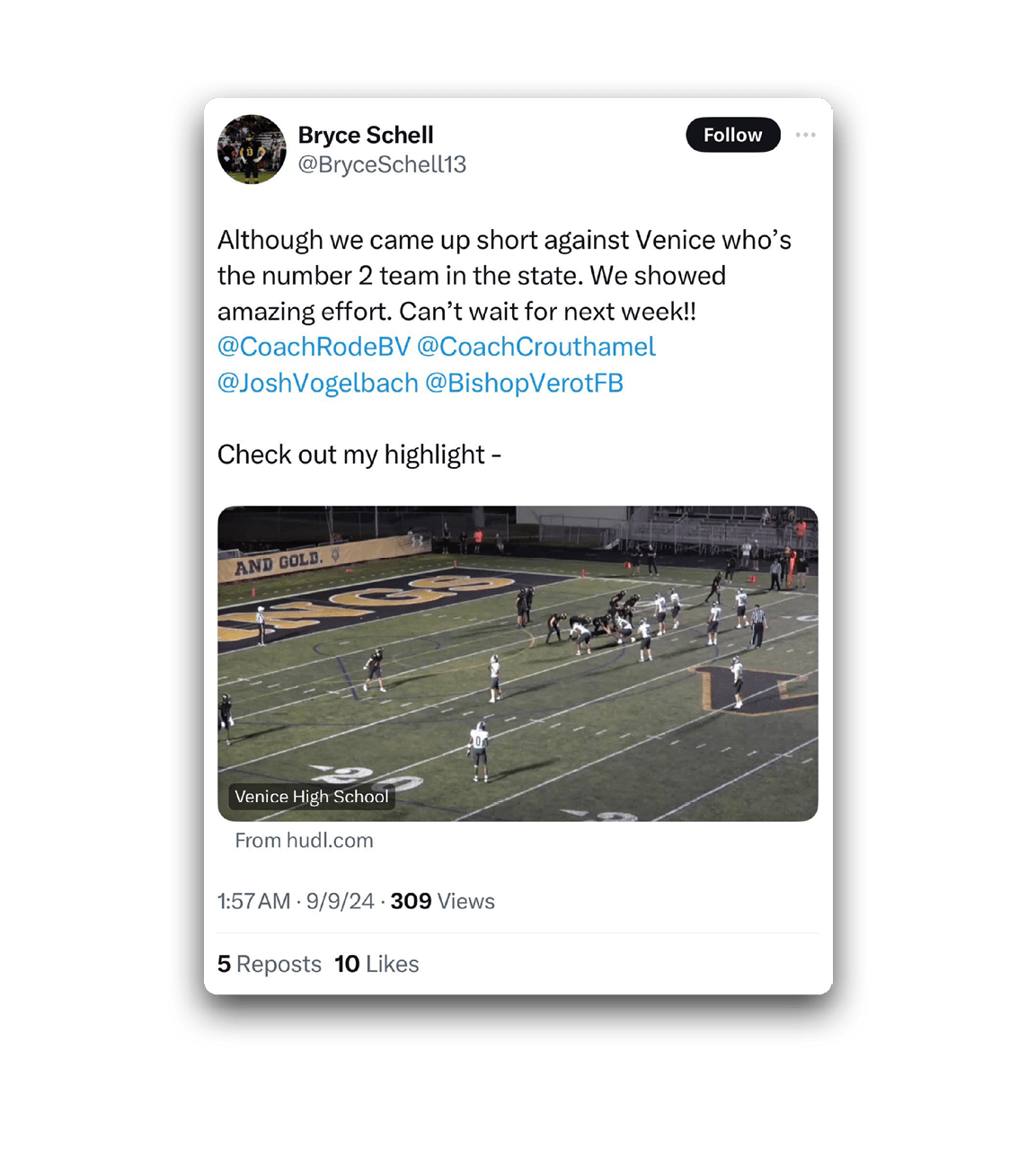Open the @CoachRodeBV mention
Screen dimensions: 1036x1157
[x=314, y=347]
